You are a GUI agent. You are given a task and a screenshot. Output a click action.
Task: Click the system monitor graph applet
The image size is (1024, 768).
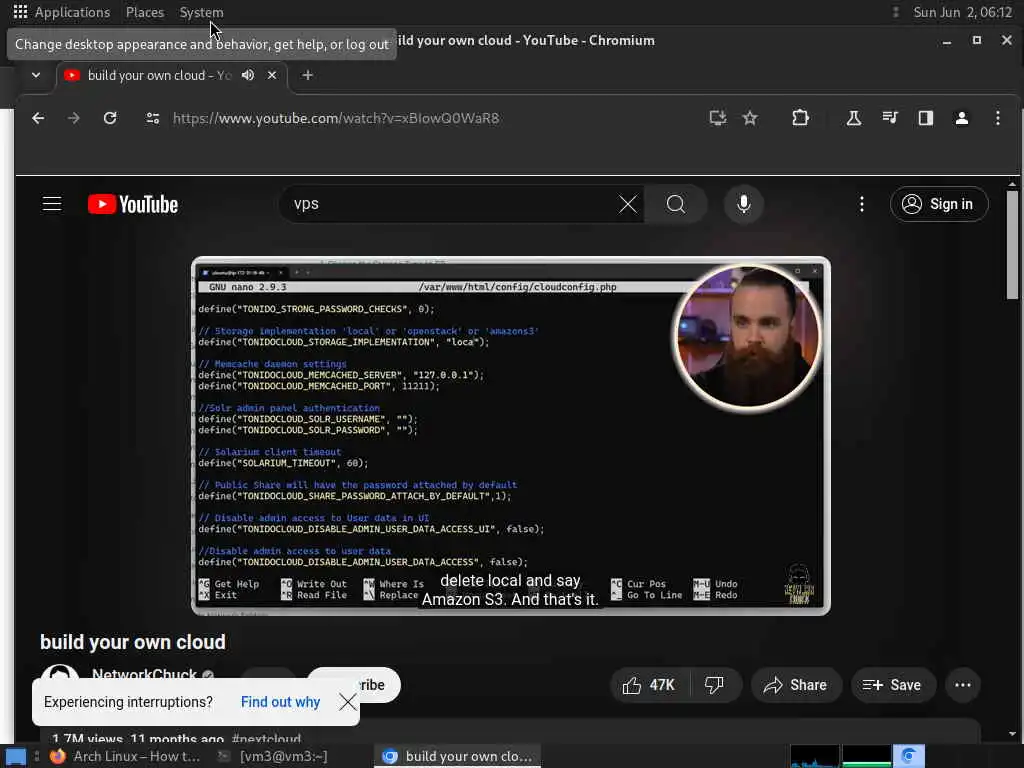pyautogui.click(x=840, y=756)
